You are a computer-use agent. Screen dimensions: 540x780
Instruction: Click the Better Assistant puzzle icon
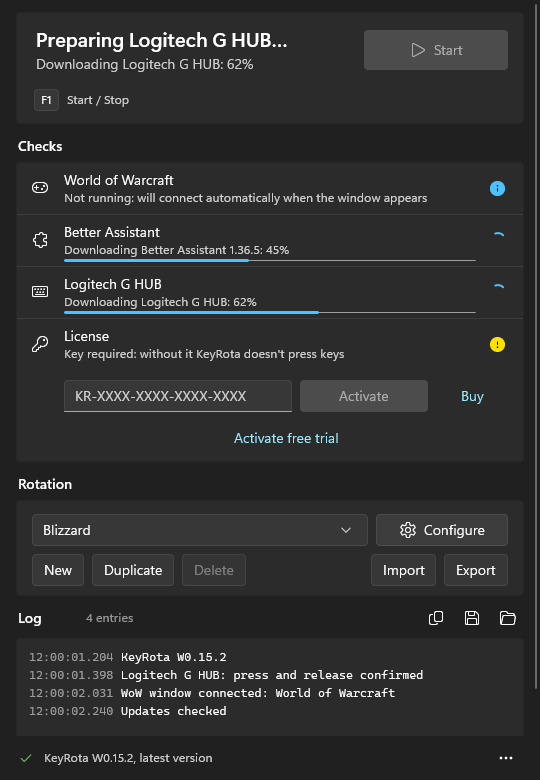pyautogui.click(x=40, y=240)
